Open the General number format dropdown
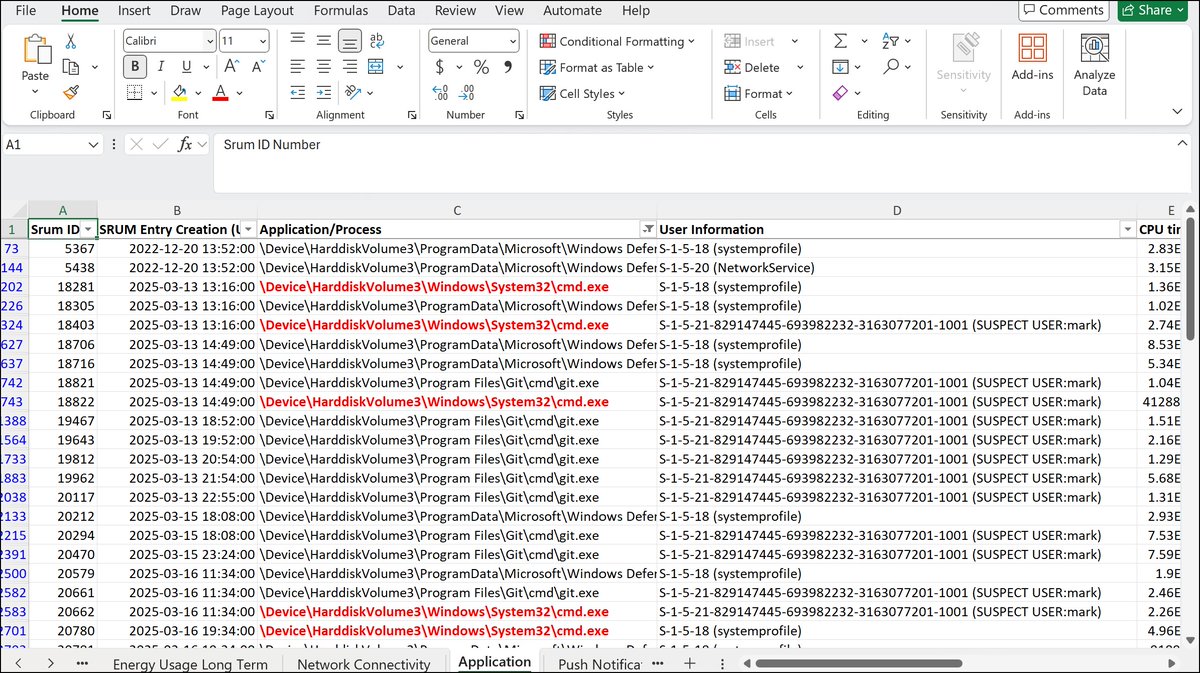 [x=513, y=41]
